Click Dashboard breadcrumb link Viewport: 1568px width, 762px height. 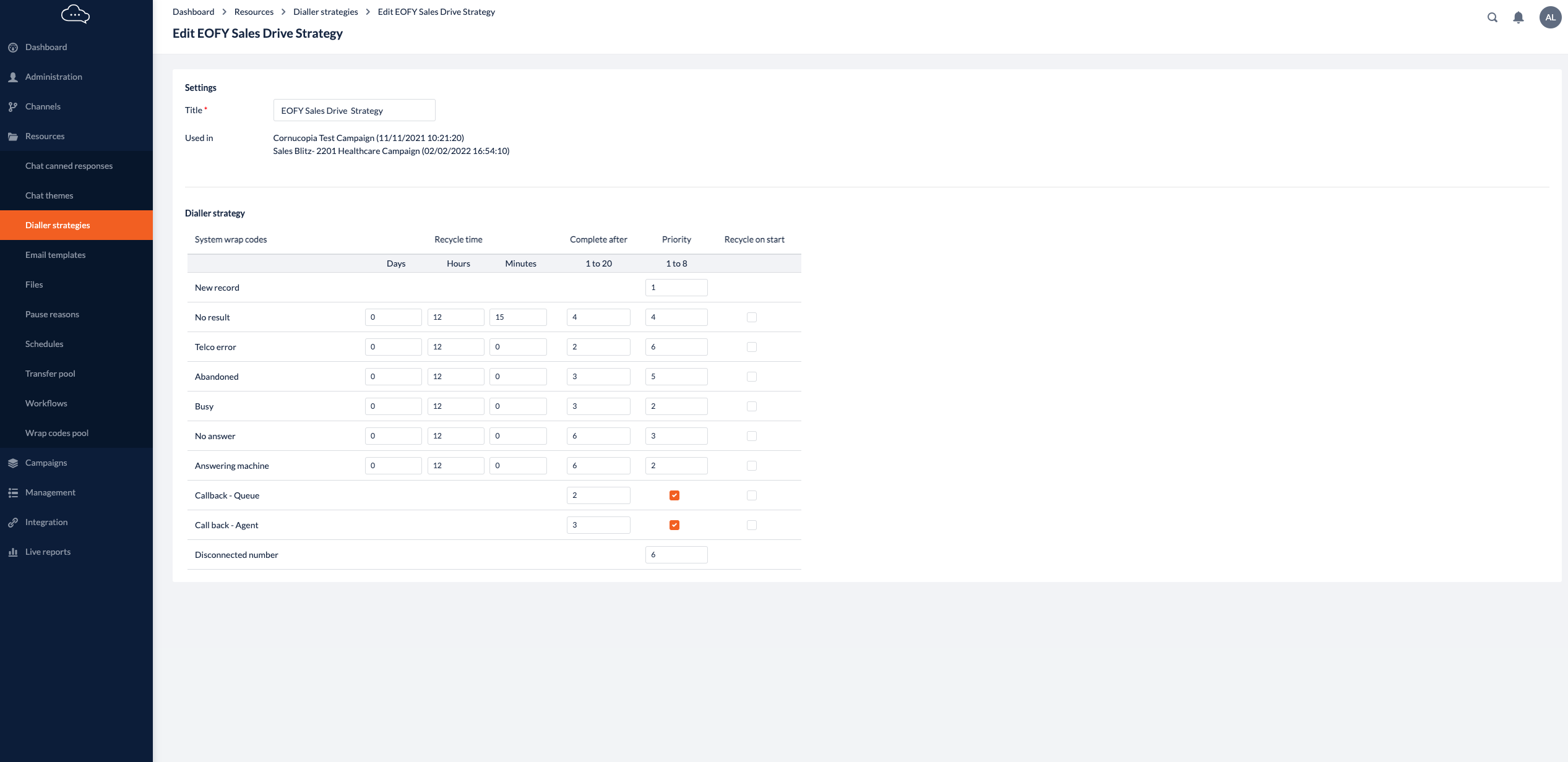(193, 12)
